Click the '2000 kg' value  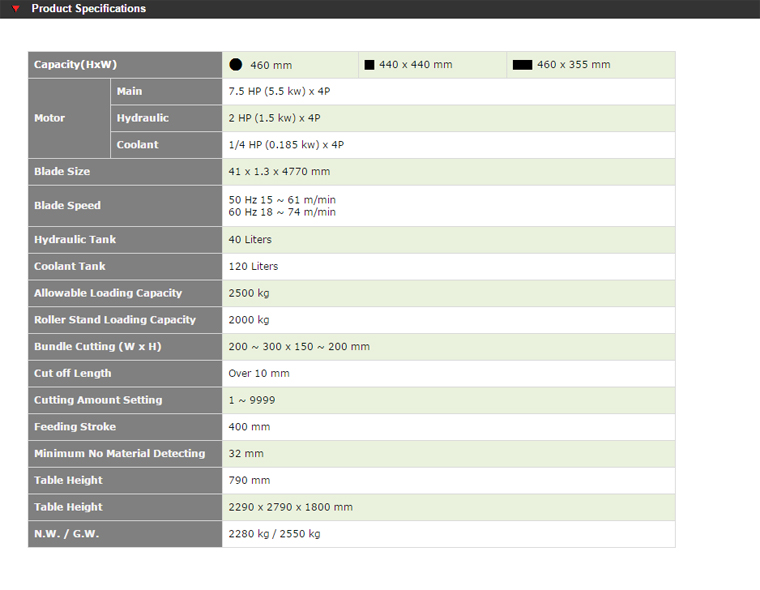(x=249, y=319)
